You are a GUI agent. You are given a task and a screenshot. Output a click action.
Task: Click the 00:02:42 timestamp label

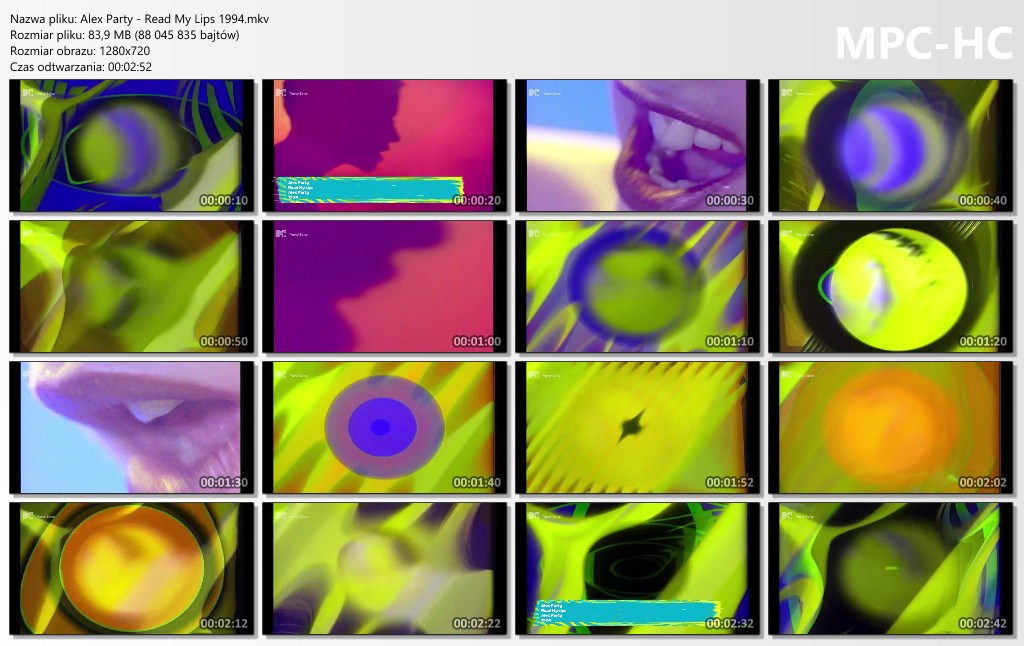tap(983, 624)
